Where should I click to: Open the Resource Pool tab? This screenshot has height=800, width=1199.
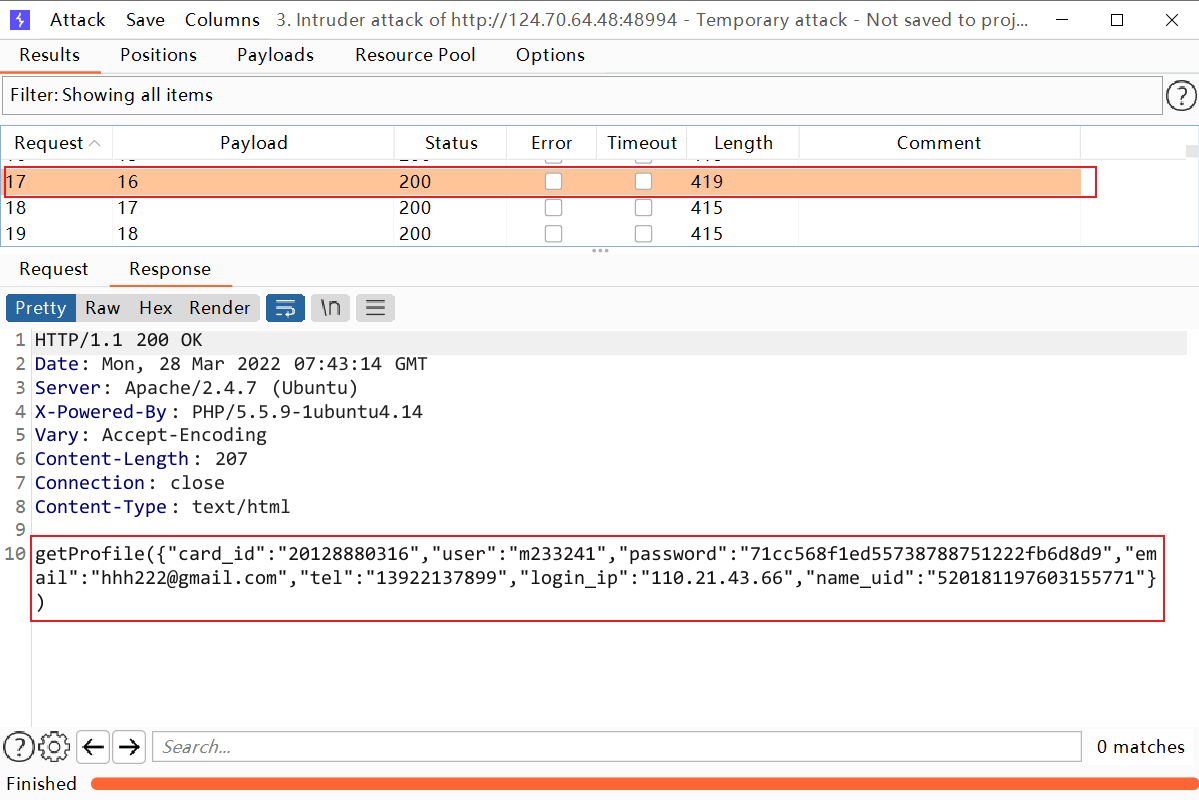(415, 55)
